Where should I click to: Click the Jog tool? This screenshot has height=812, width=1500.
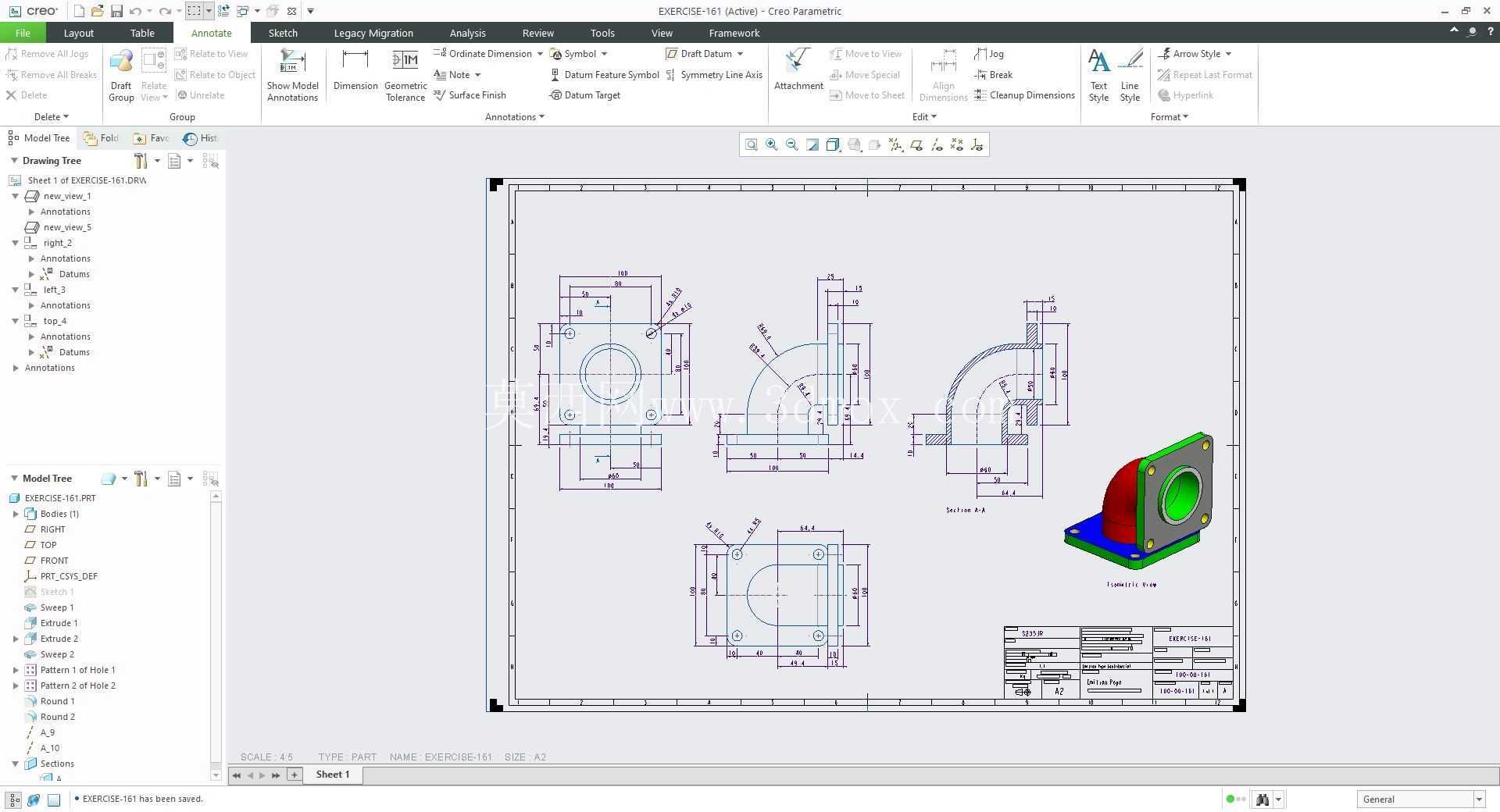(x=989, y=54)
